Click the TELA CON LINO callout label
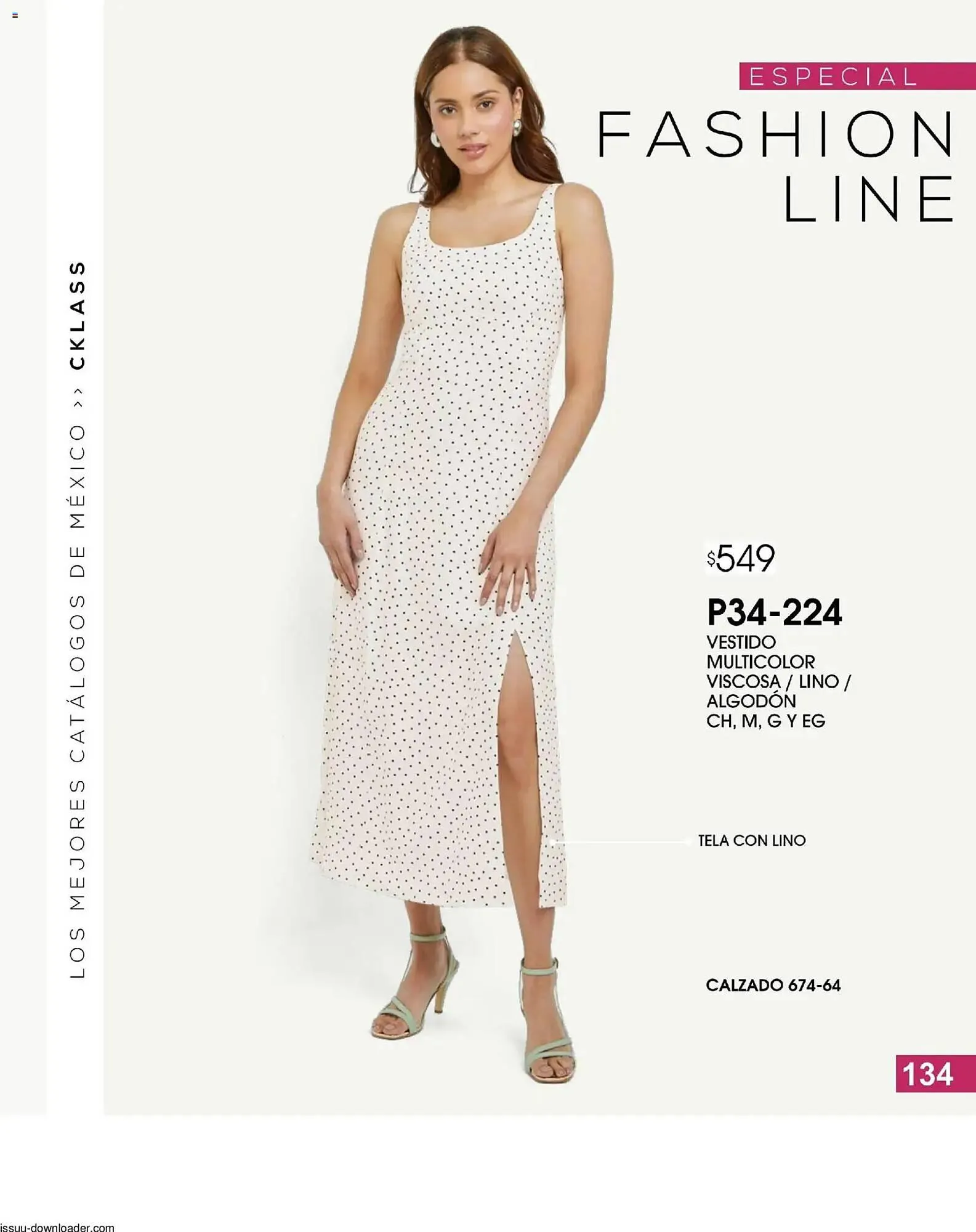 [x=752, y=841]
